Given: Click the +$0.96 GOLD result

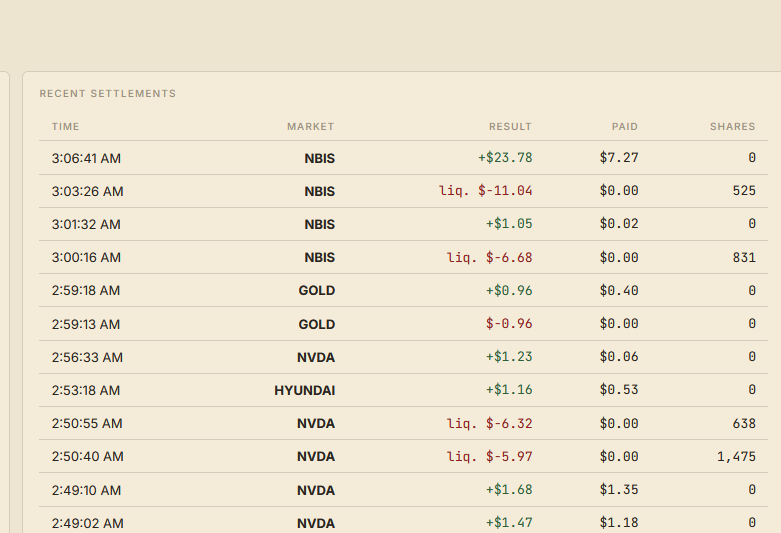Looking at the screenshot, I should point(509,290).
